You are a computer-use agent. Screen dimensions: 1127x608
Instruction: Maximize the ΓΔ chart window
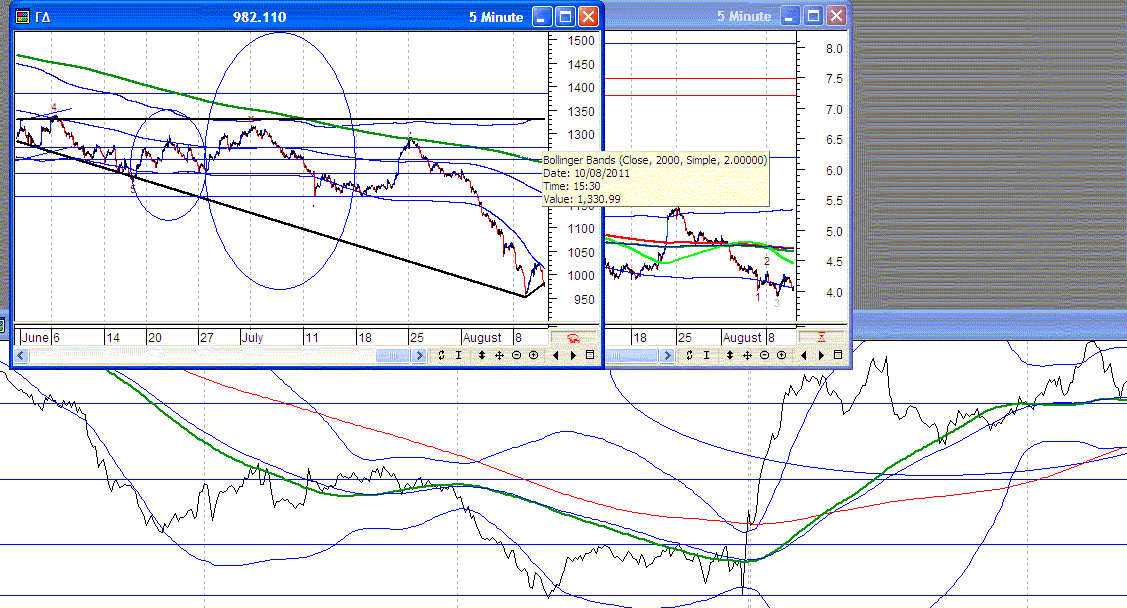tap(566, 17)
